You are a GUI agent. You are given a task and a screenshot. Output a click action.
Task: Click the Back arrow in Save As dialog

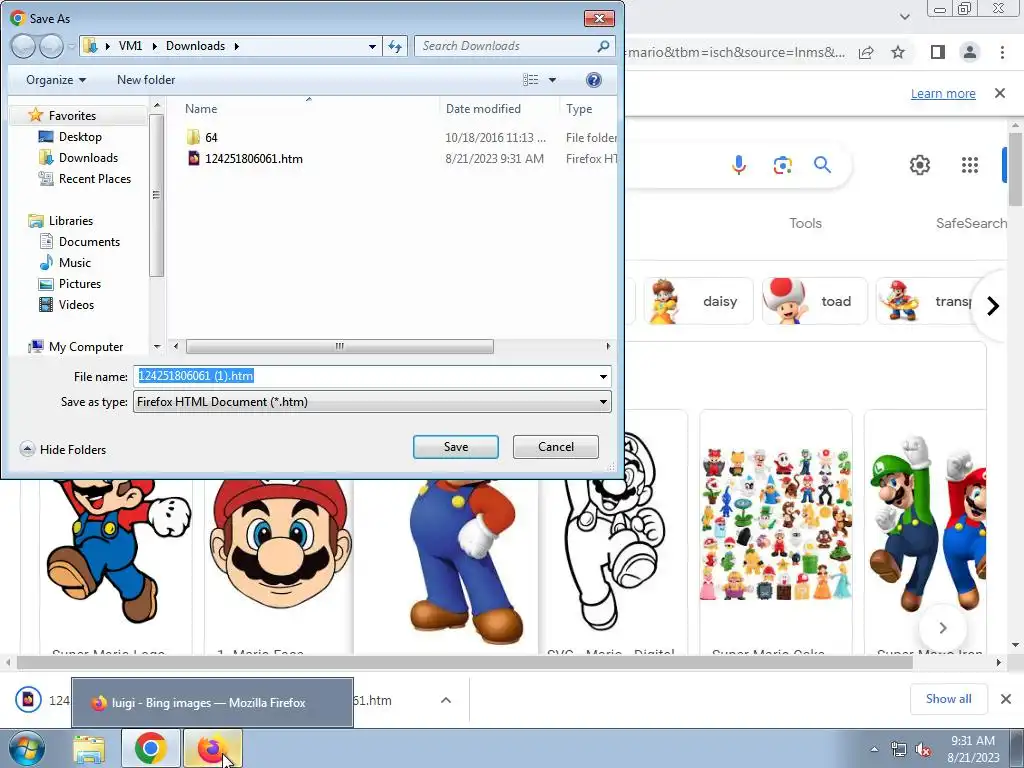(24, 46)
